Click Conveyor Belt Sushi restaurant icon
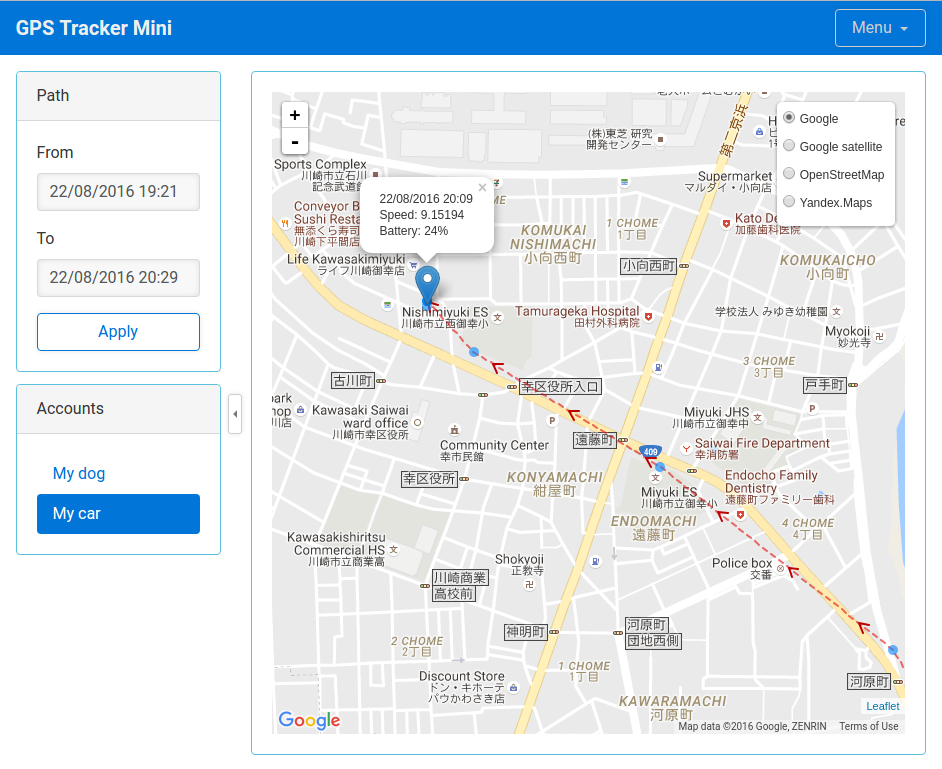The height and width of the screenshot is (769, 942). click(285, 223)
